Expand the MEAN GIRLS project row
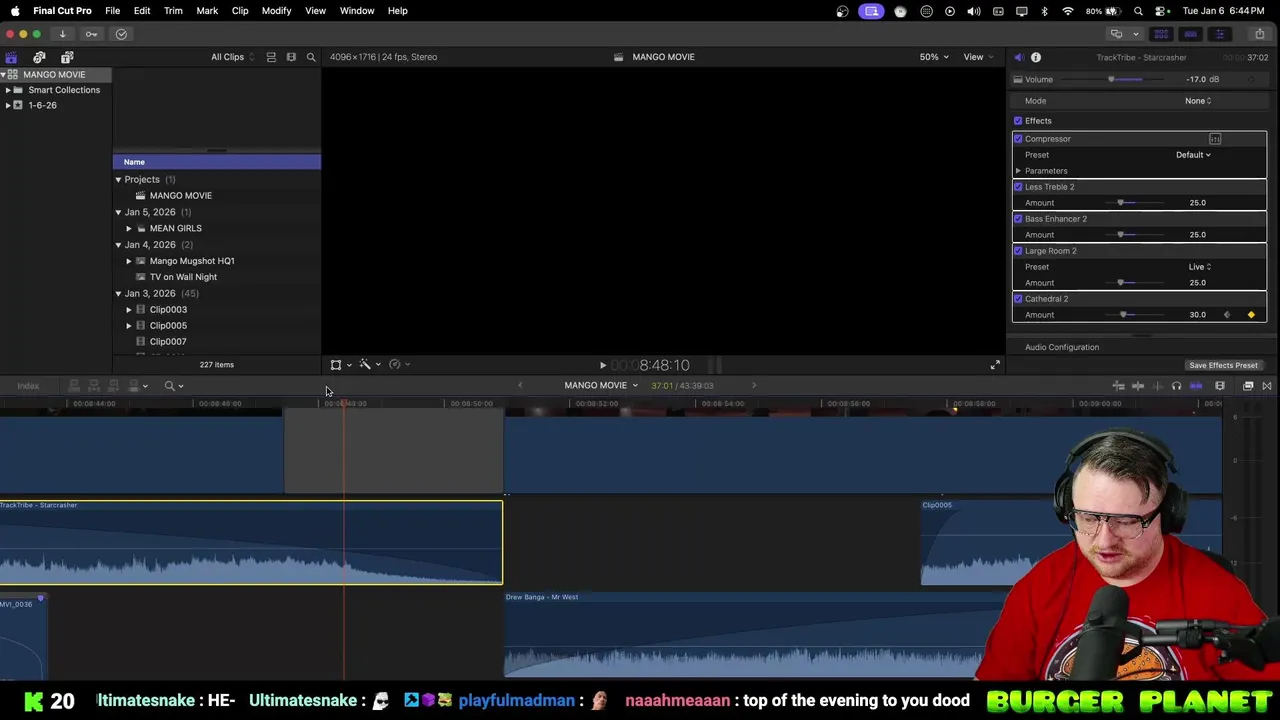This screenshot has height=720, width=1280. click(x=129, y=228)
